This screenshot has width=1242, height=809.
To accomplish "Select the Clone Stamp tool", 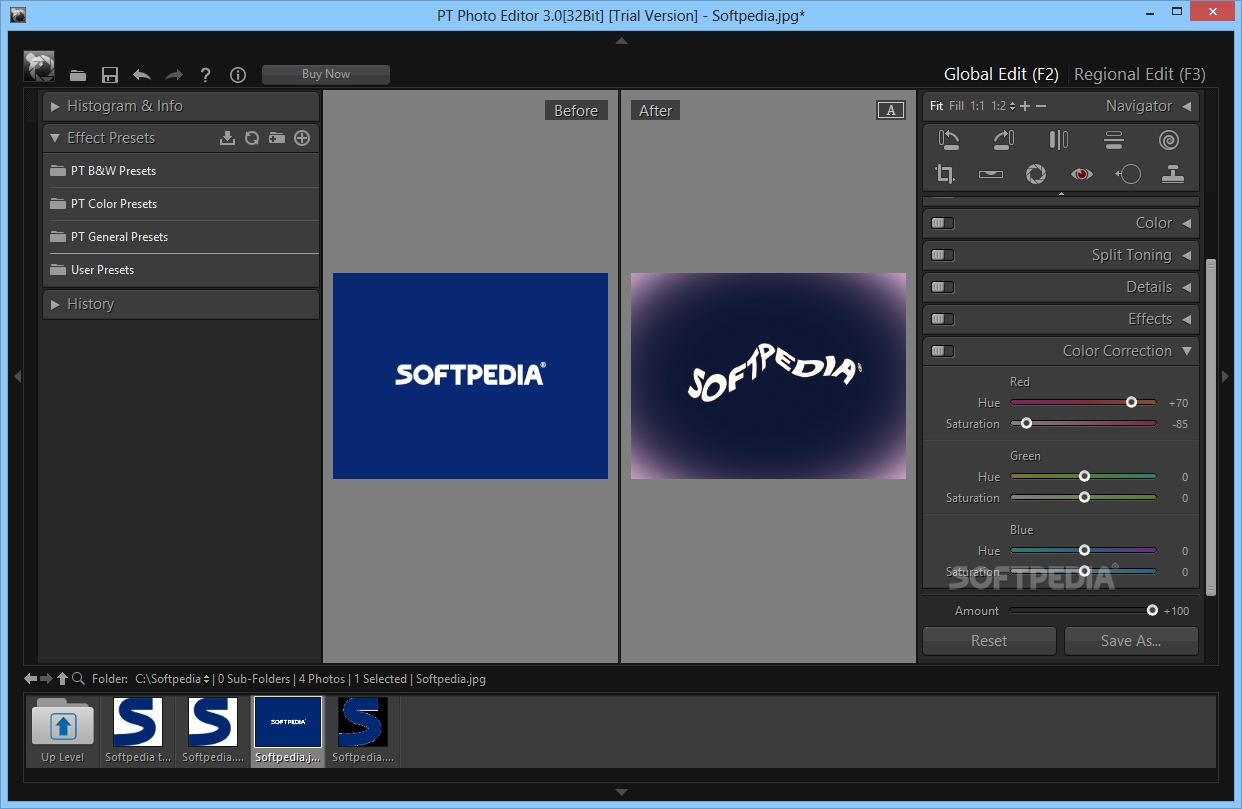I will pos(1173,174).
